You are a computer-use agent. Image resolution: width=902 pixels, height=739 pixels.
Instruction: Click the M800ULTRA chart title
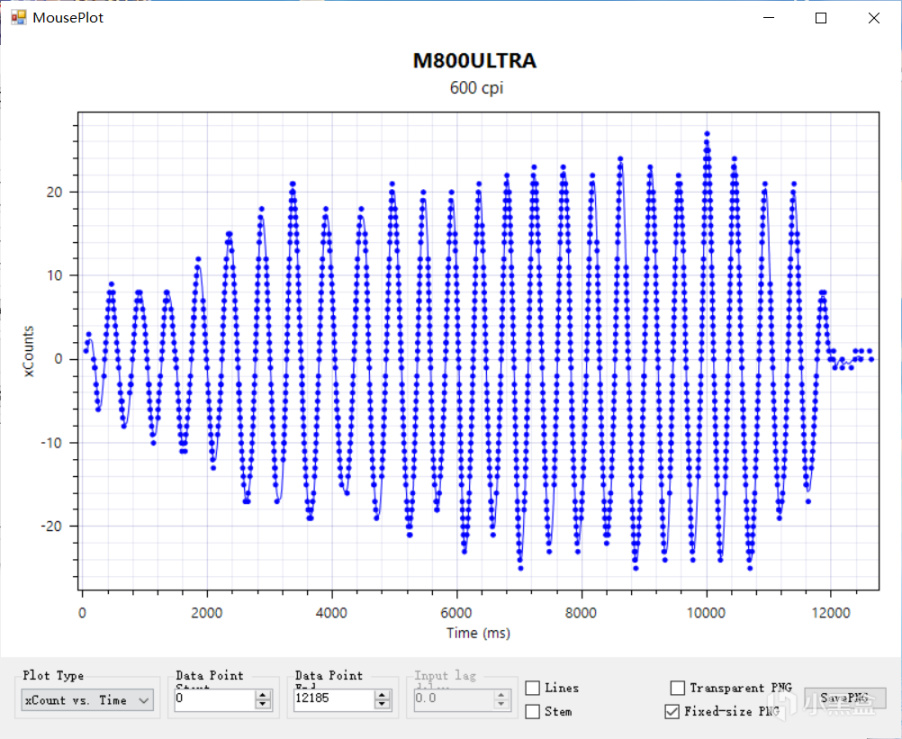tap(475, 60)
